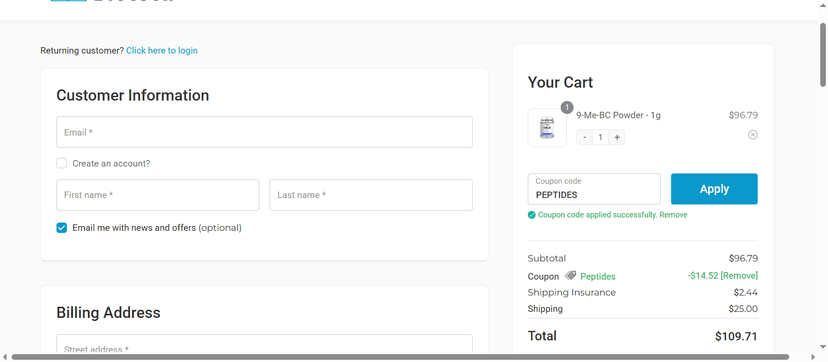Check the Create an account checkbox
Viewport: 828px width, 362px height.
62,164
